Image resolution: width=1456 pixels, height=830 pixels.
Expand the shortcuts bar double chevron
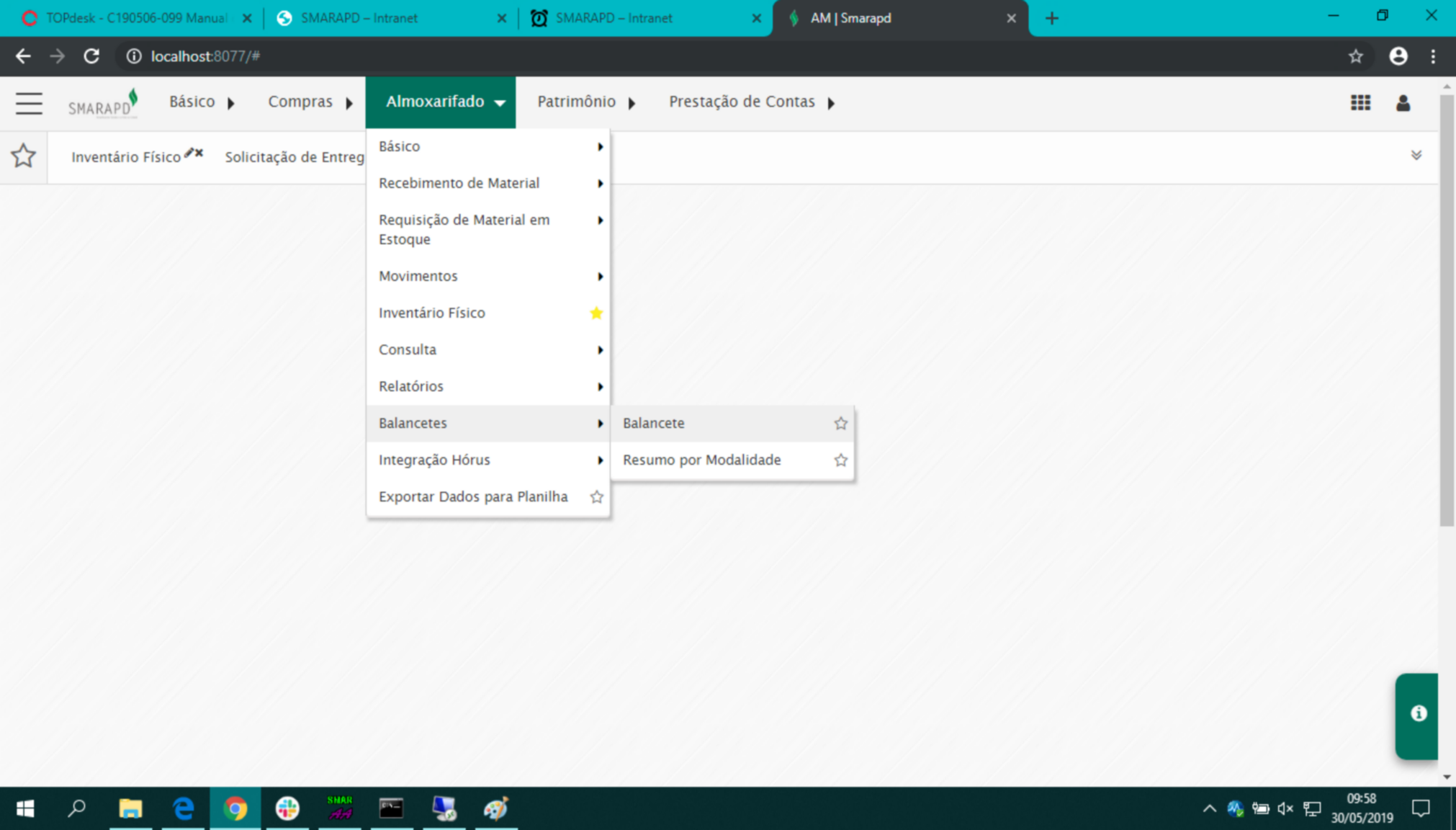[x=1416, y=156]
